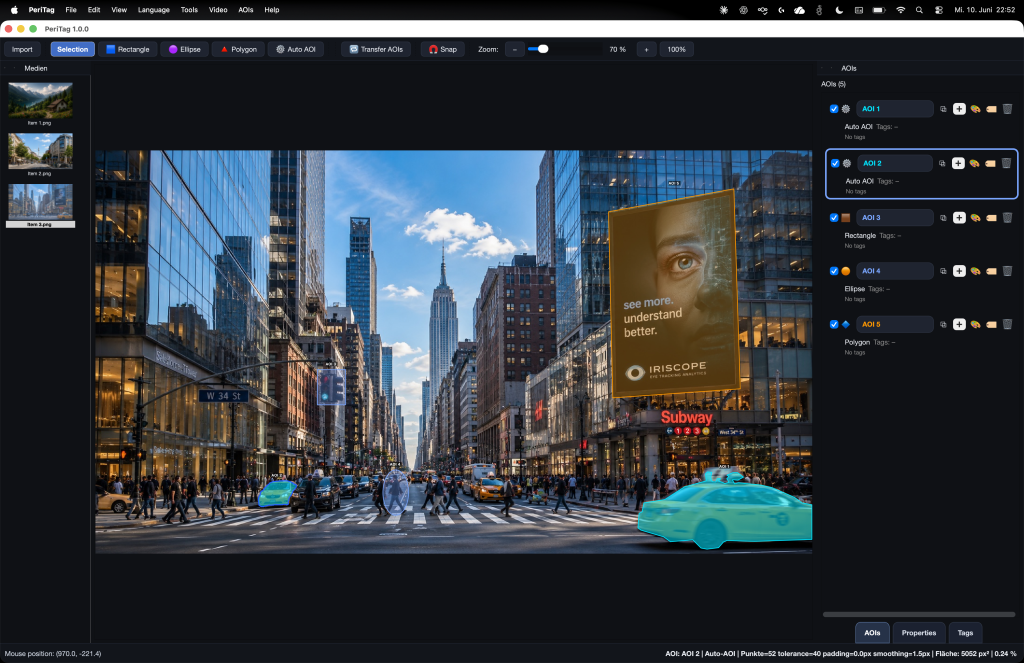The height and width of the screenshot is (663, 1024).
Task: Reset zoom with the 100% button
Action: [x=677, y=49]
